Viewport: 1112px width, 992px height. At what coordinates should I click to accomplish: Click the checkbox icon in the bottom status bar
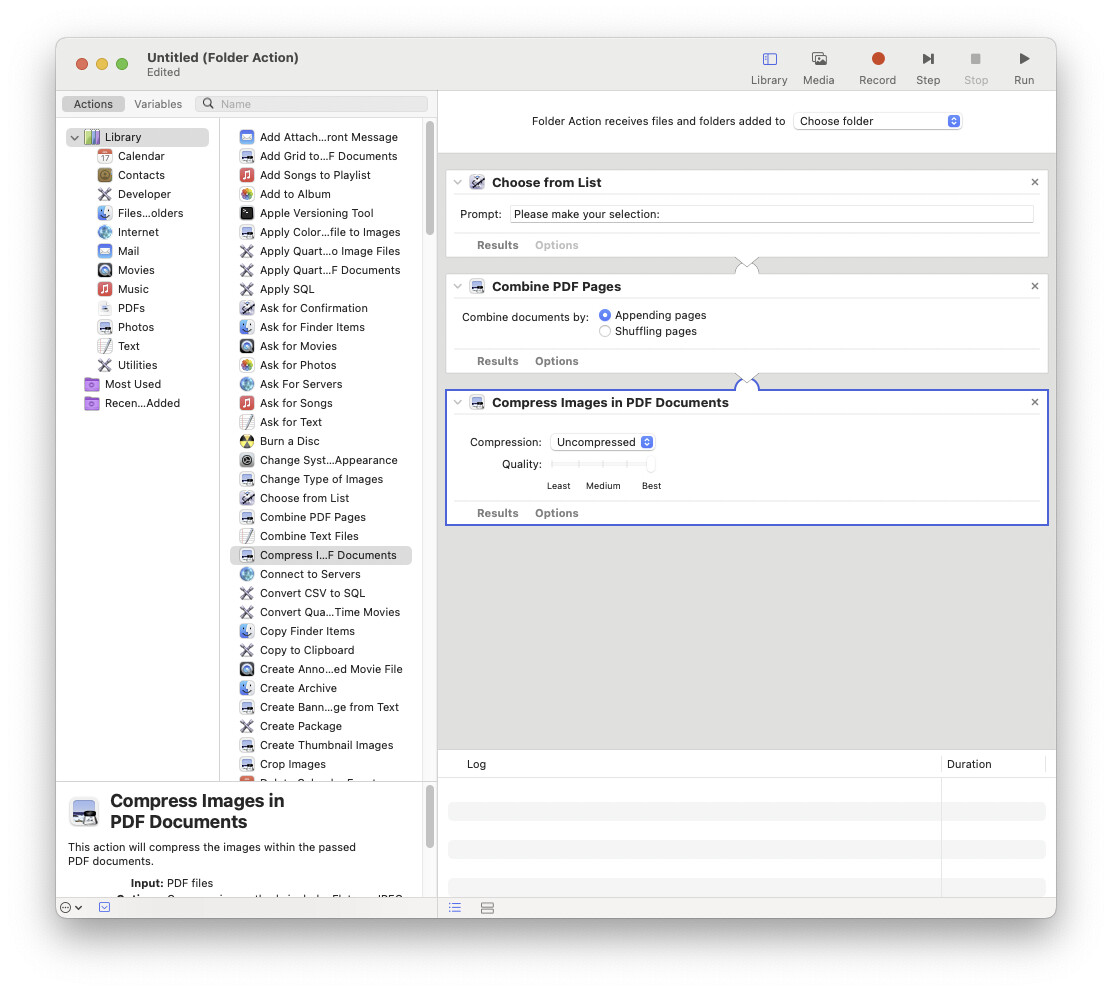(105, 907)
